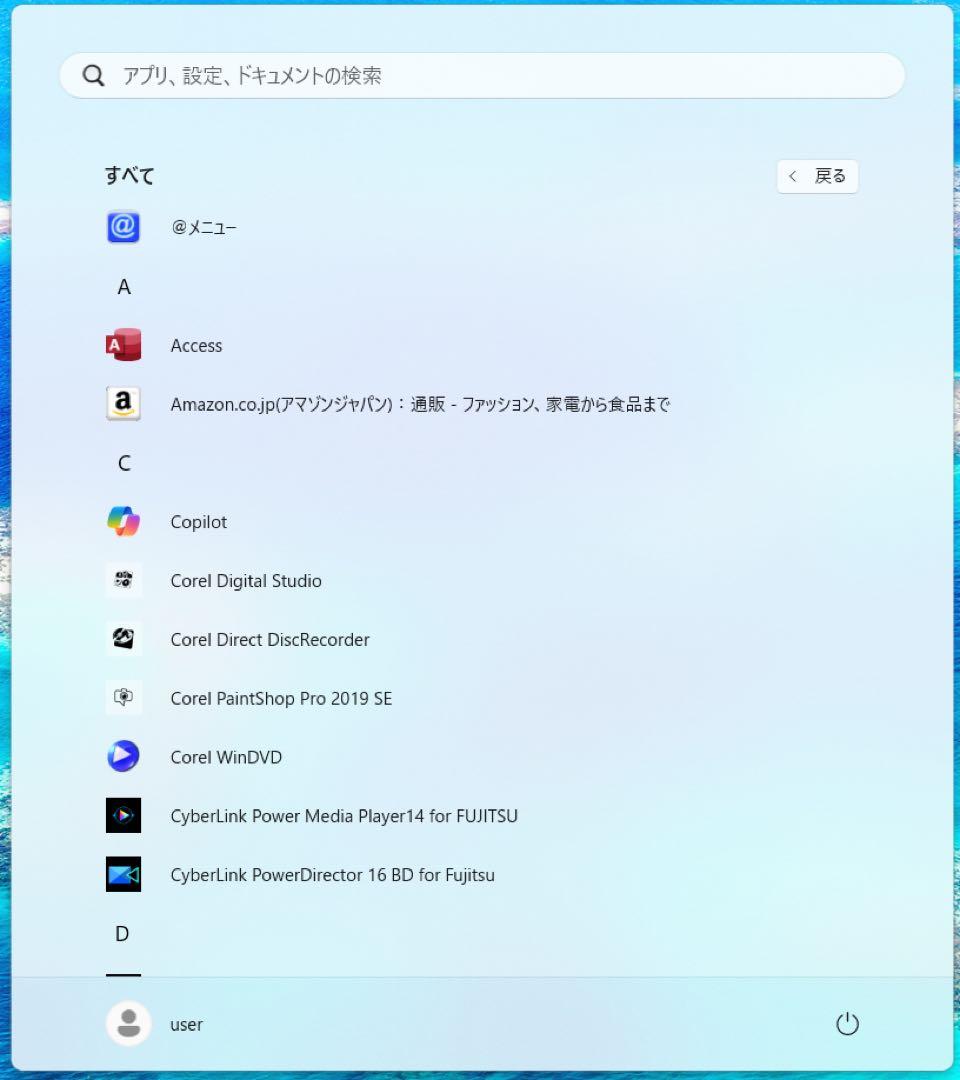Image resolution: width=960 pixels, height=1080 pixels.
Task: Jump using the letter D header
Action: 122,933
